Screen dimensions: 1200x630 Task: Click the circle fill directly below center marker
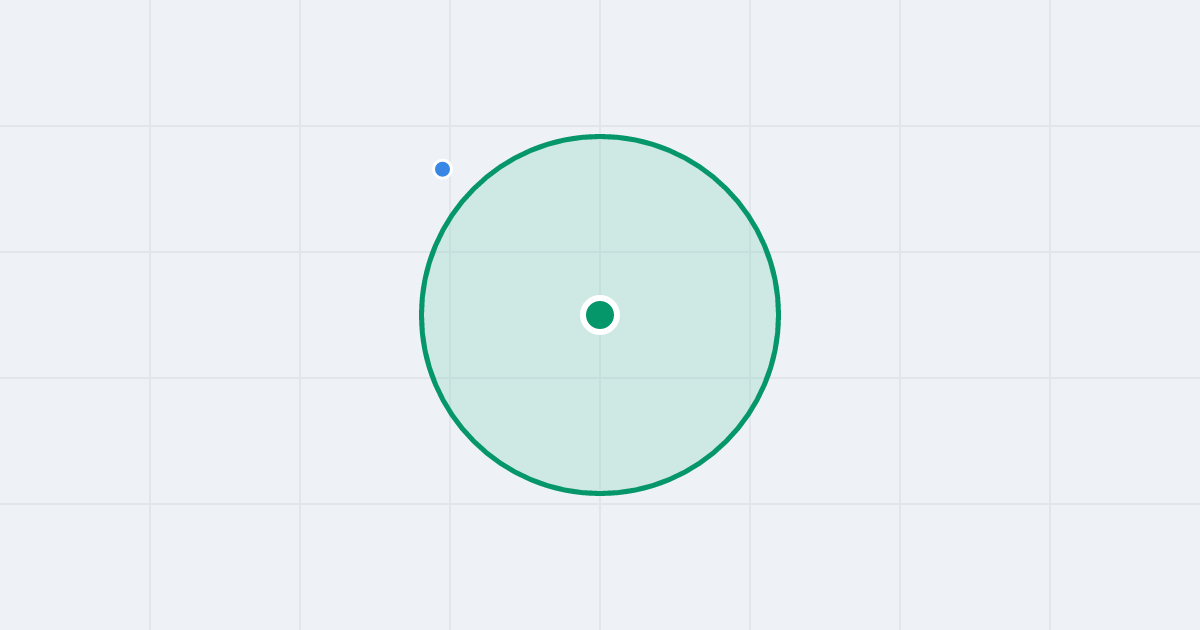(600, 410)
